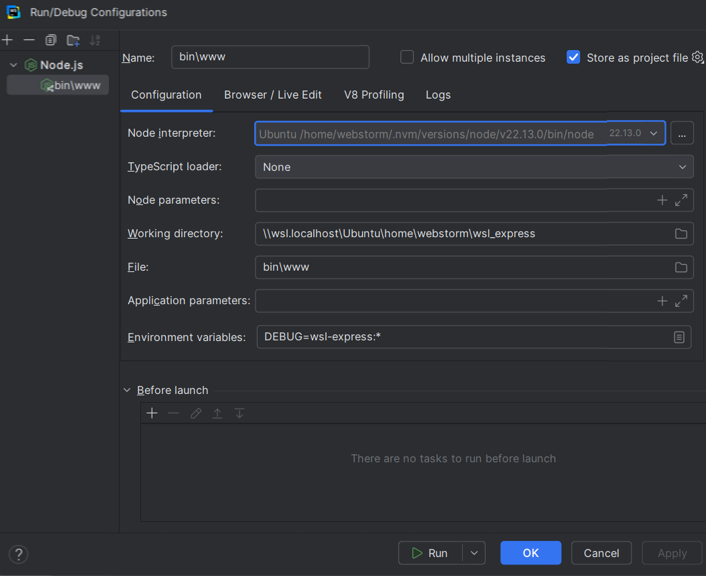The height and width of the screenshot is (576, 706).
Task: Copy the selected configuration
Action: pyautogui.click(x=51, y=40)
